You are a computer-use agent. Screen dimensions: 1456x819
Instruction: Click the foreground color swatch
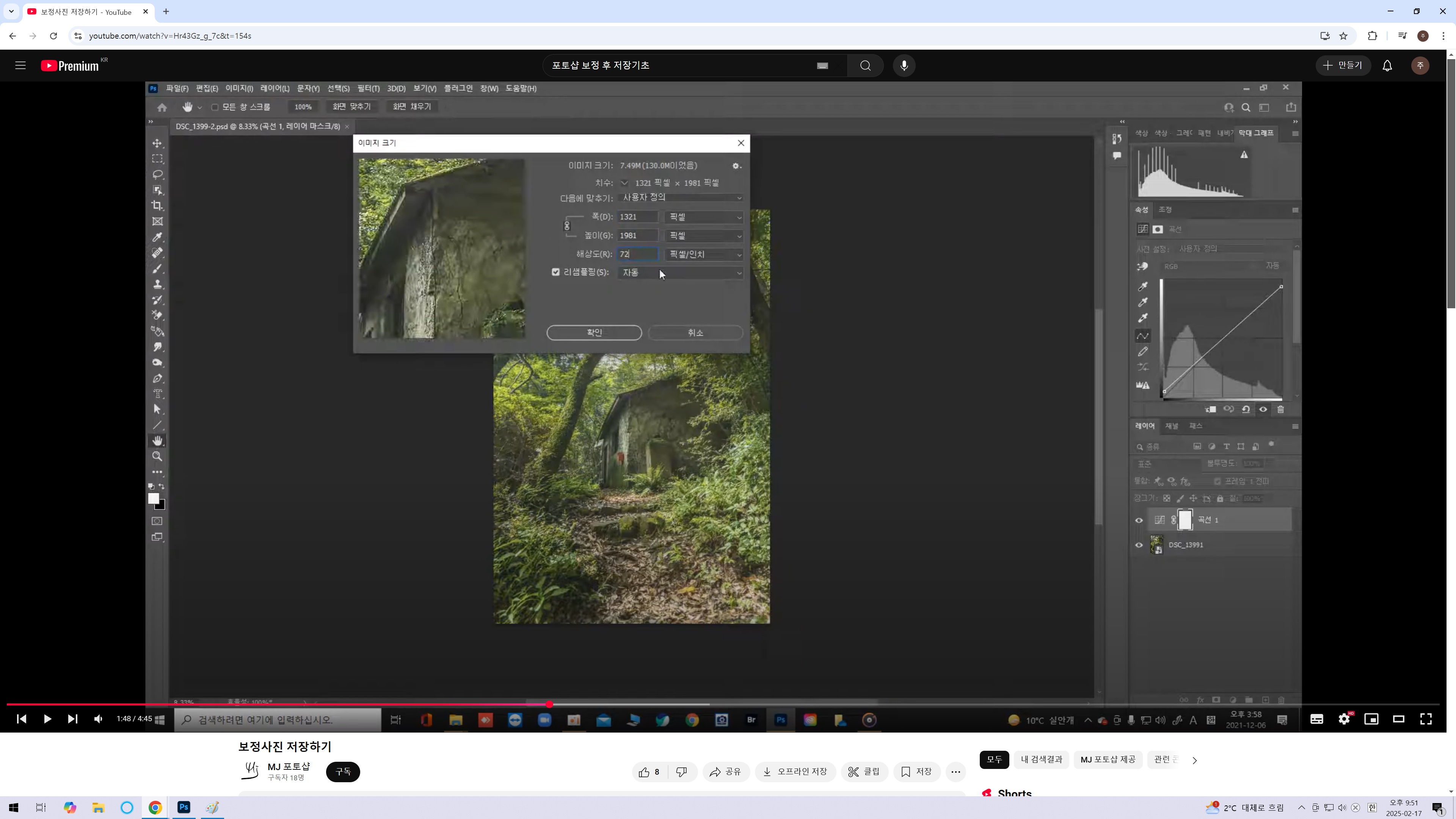click(x=153, y=498)
